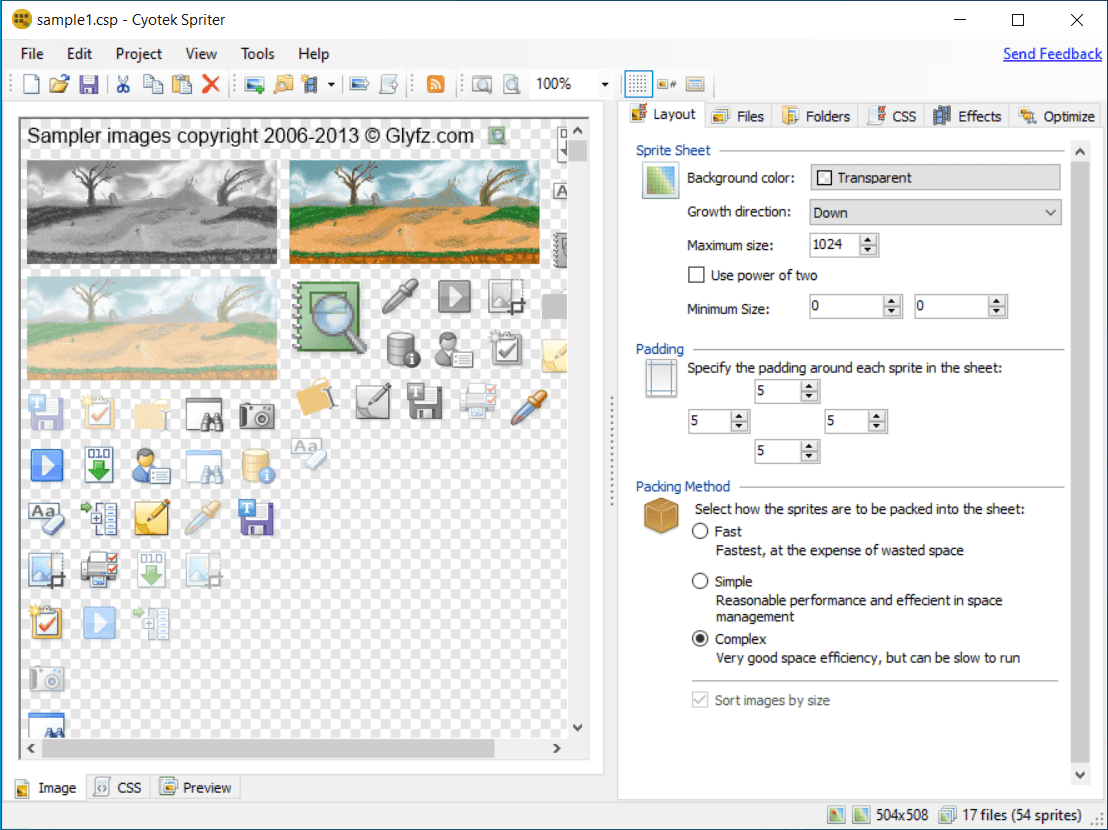1108x830 pixels.
Task: Toggle the sprite numbering toolbar icon
Action: coord(666,84)
